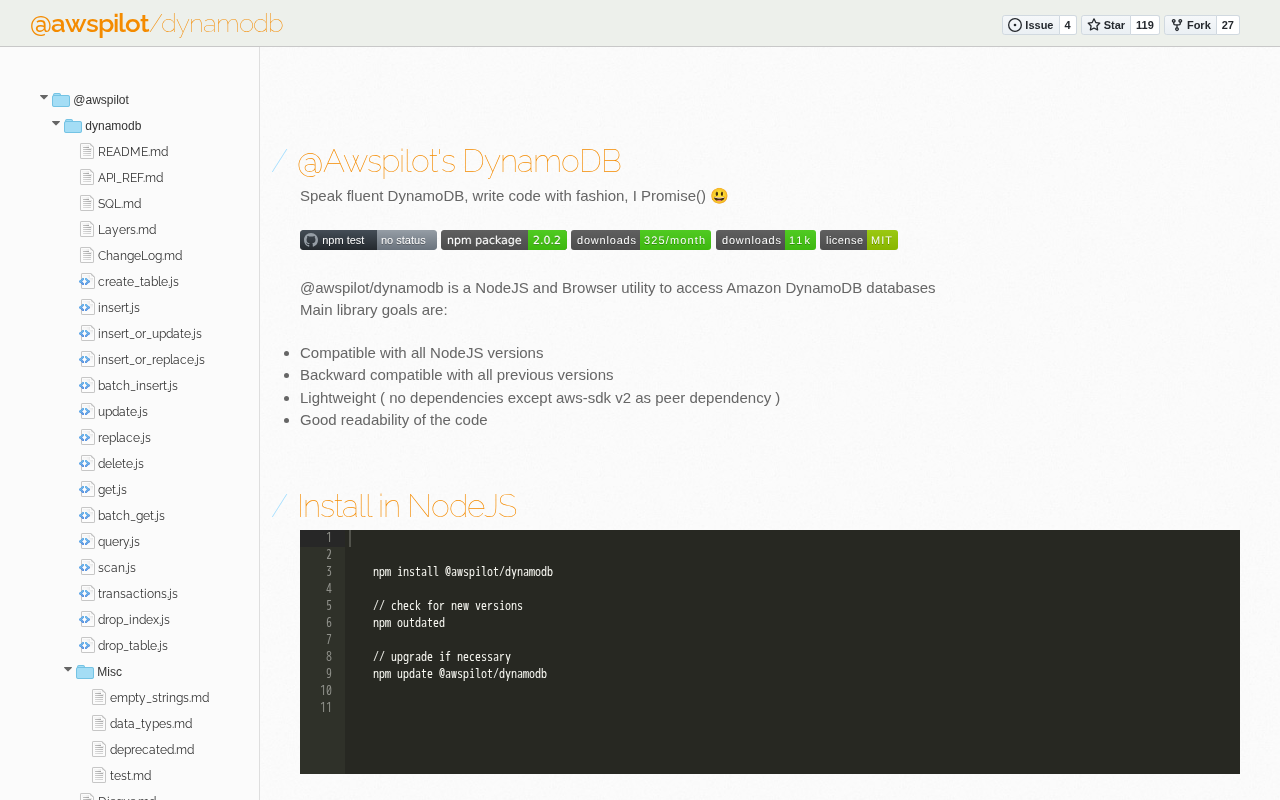Click the @awspilot/dynamodb header logo link
1280x800 pixels.
pyautogui.click(x=157, y=24)
